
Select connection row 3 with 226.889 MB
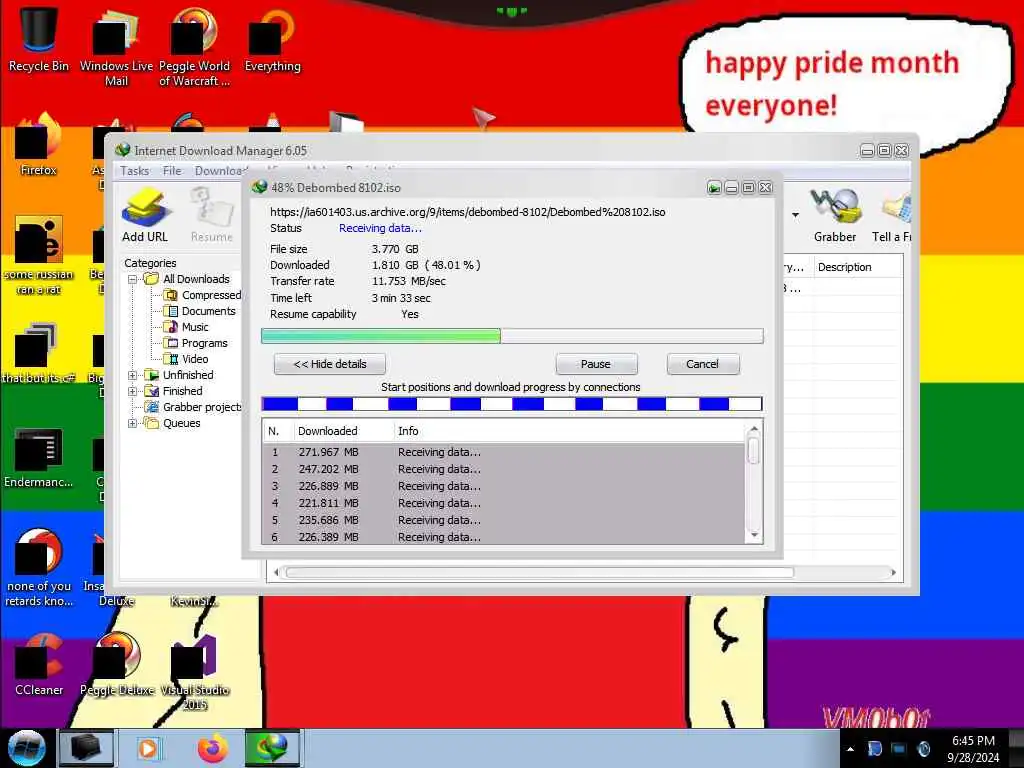tap(504, 486)
